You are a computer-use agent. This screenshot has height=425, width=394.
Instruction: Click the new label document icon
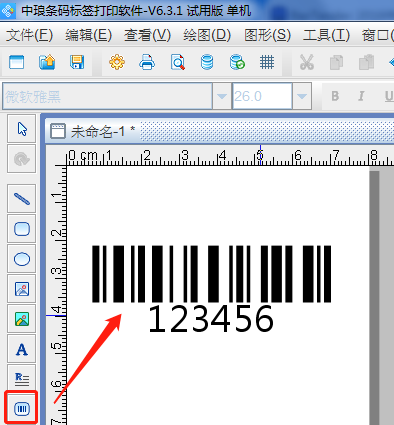(16, 62)
